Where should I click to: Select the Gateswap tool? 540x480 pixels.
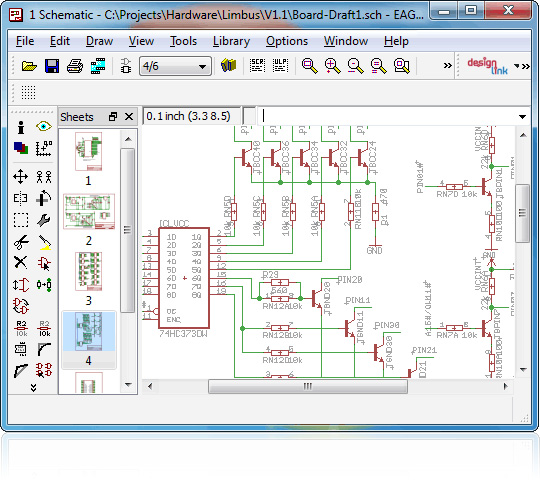[x=21, y=306]
